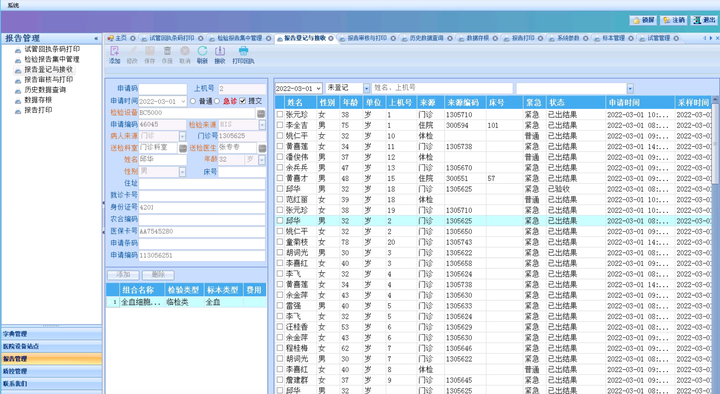
Task: Select 数据存根 in the sidebar tree
Action: [x=38, y=100]
